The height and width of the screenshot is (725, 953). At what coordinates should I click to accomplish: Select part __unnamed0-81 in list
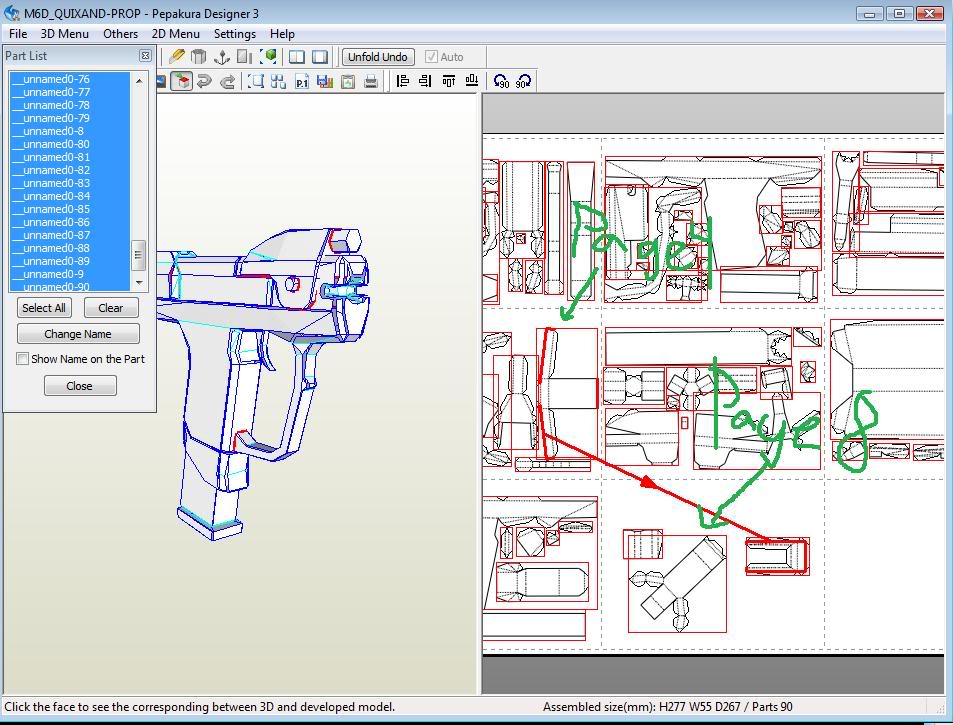click(70, 157)
